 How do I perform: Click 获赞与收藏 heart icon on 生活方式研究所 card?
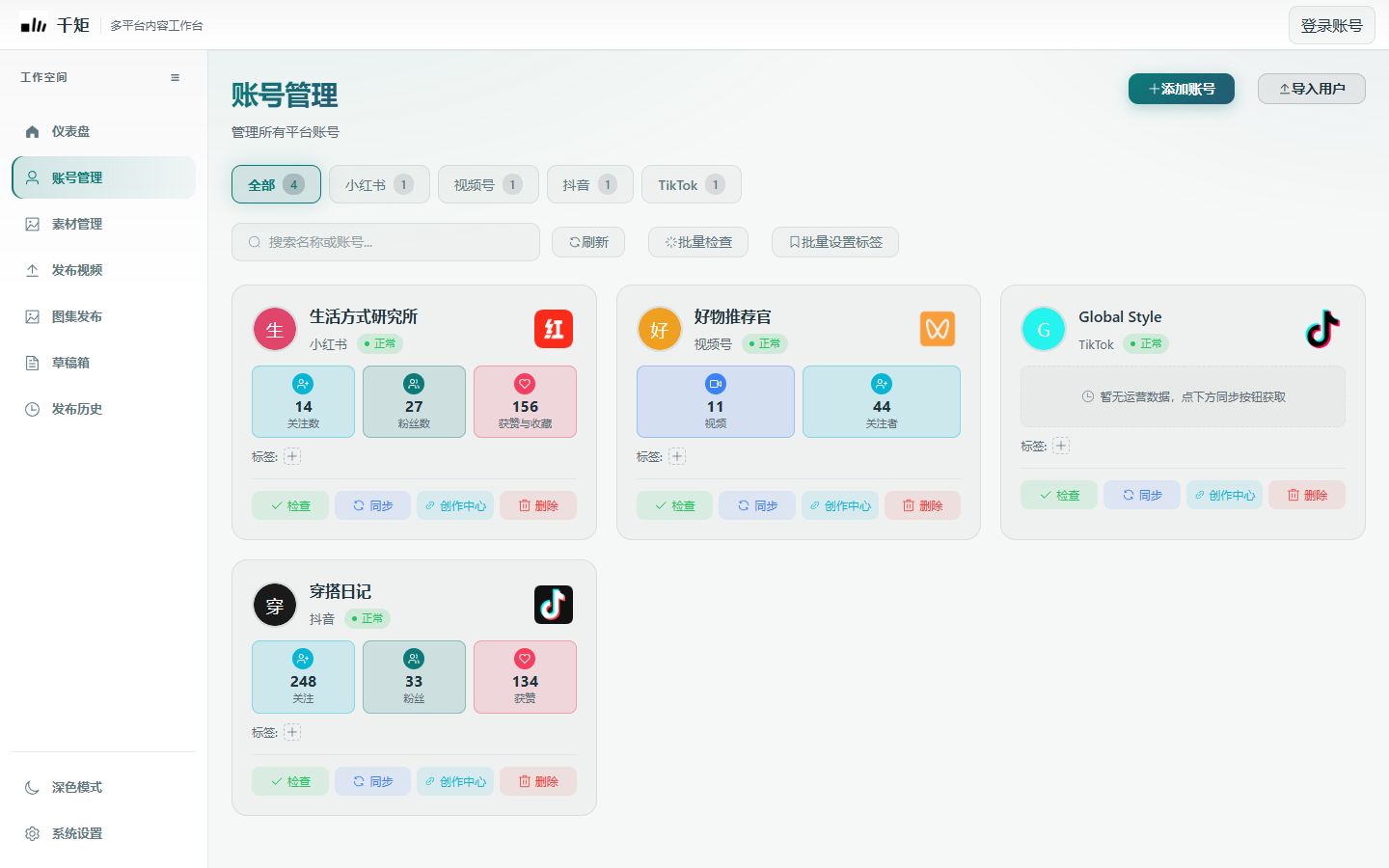[x=525, y=384]
